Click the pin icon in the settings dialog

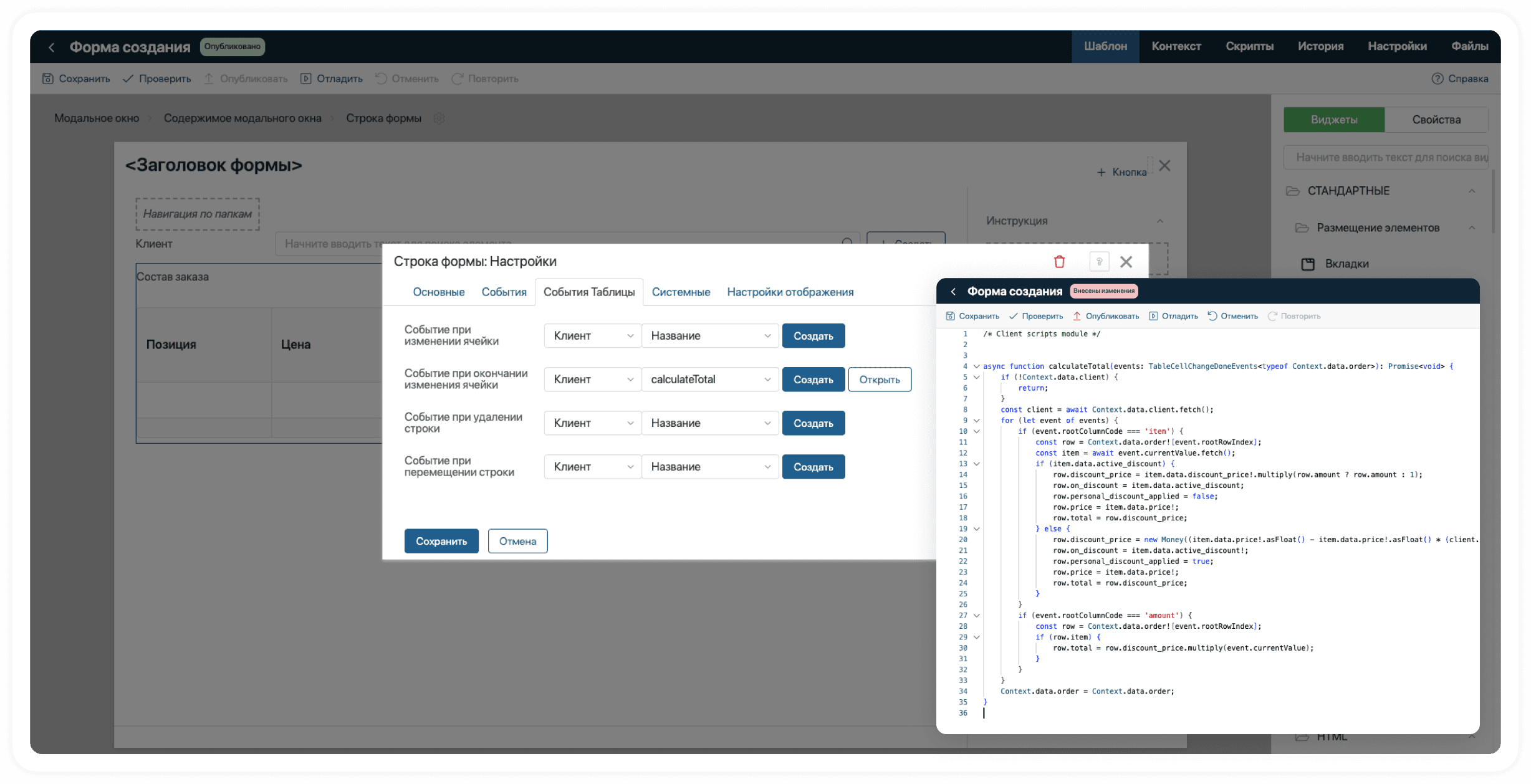pyautogui.click(x=1099, y=262)
